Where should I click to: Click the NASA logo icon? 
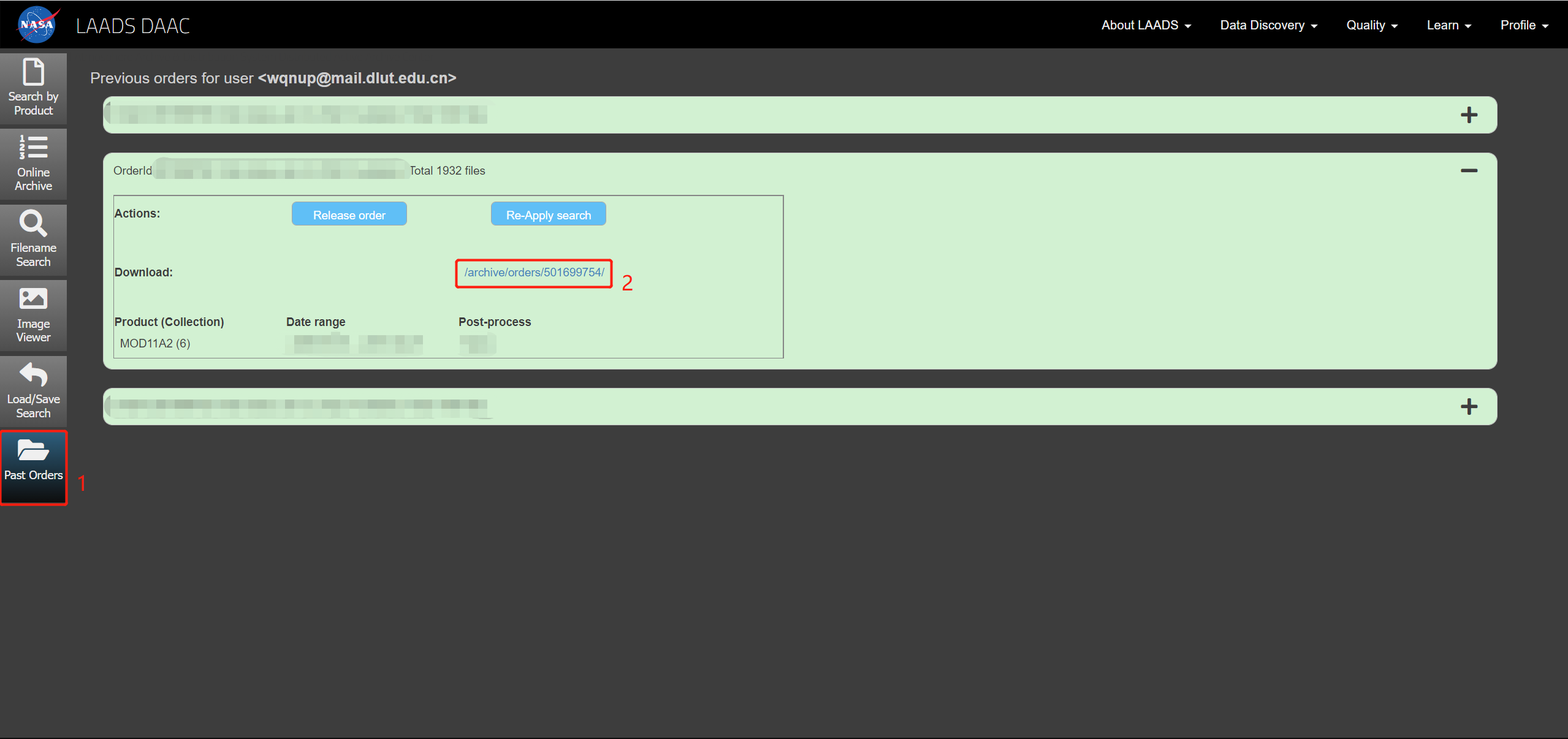click(x=38, y=25)
